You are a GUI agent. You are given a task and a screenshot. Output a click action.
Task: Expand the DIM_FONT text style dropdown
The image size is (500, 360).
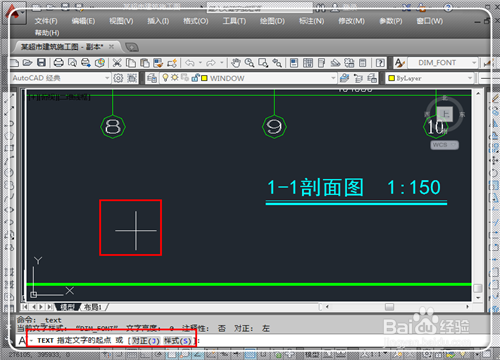[x=474, y=63]
